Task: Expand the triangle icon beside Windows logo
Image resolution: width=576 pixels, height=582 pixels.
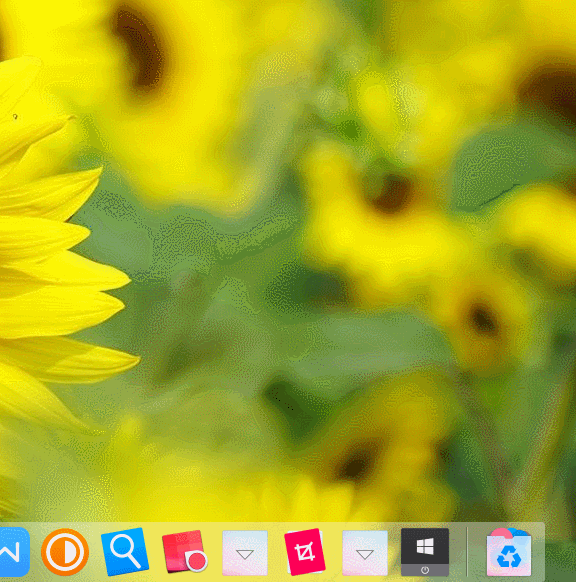Action: [x=365, y=553]
